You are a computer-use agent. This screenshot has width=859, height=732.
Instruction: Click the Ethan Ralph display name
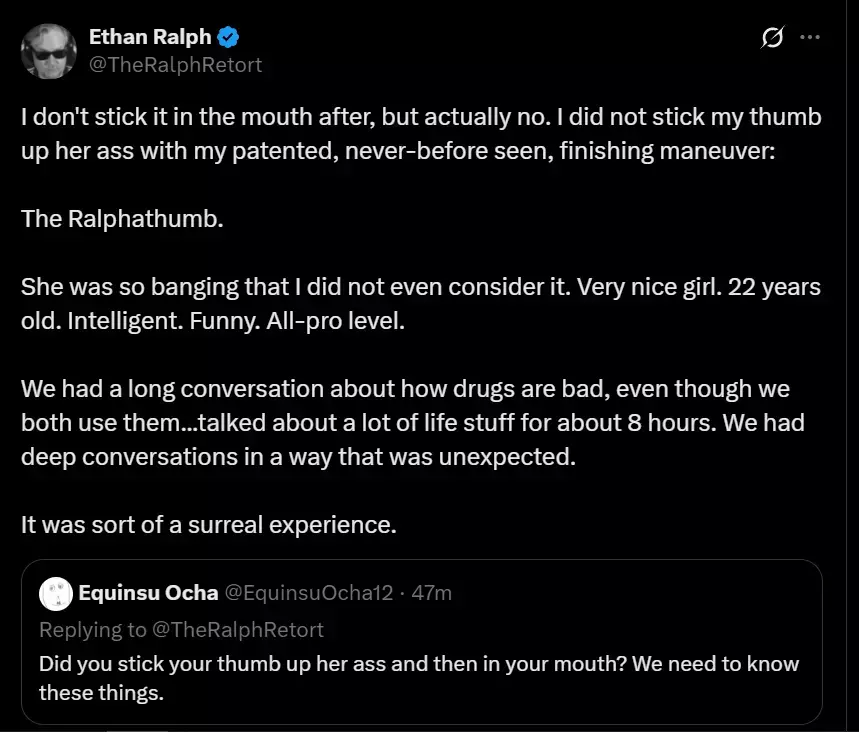(150, 37)
